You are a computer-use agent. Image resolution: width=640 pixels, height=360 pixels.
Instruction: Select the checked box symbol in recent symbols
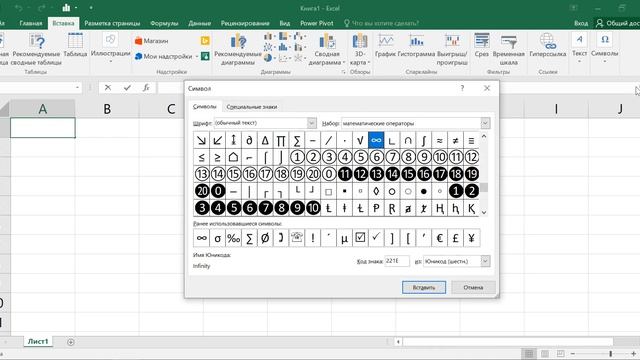tap(360, 238)
